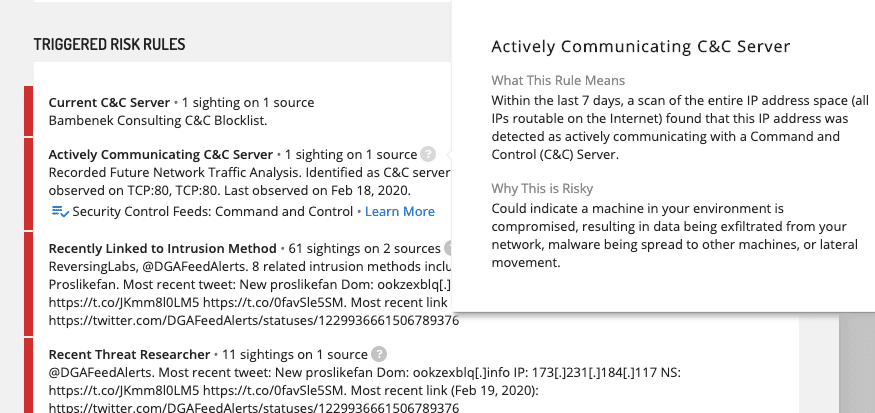Click the Why This is Risky heading
This screenshot has height=413, width=875.
(x=542, y=189)
